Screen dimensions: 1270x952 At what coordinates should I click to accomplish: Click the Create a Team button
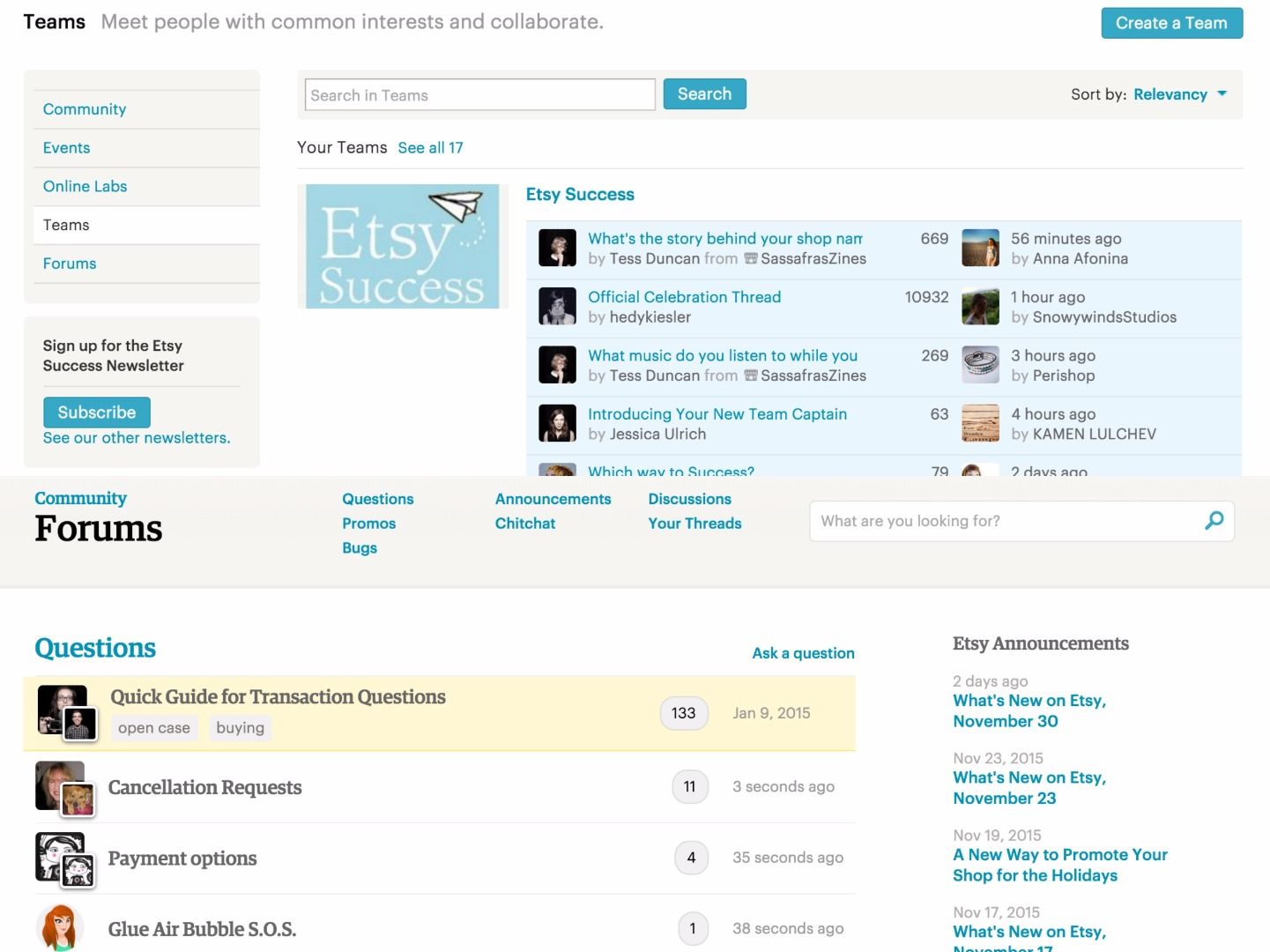point(1171,23)
